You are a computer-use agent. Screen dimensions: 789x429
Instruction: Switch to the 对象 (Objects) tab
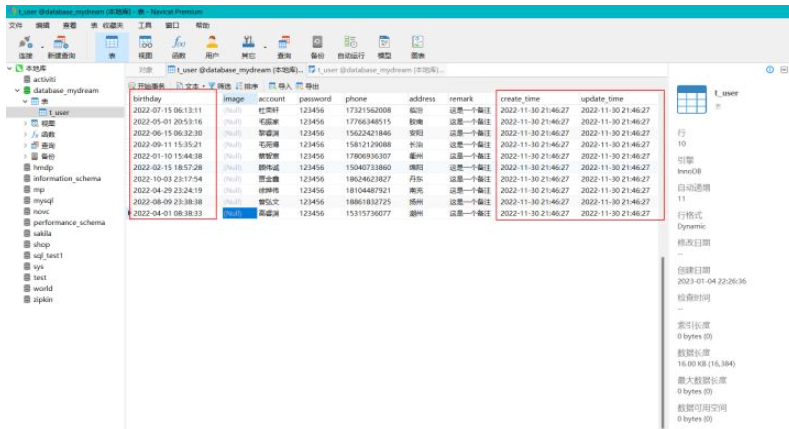point(146,69)
